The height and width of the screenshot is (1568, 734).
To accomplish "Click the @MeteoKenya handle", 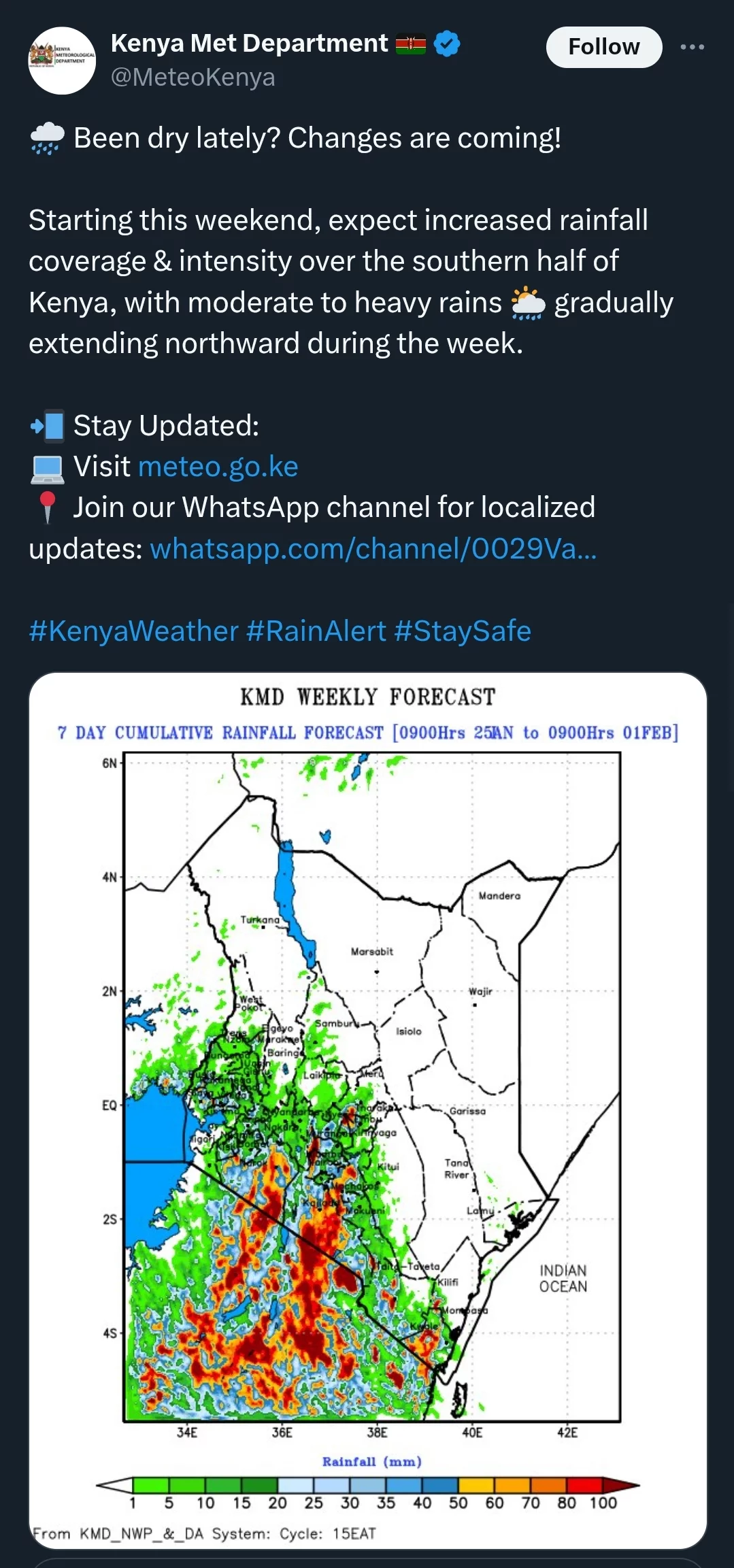I will click(193, 77).
